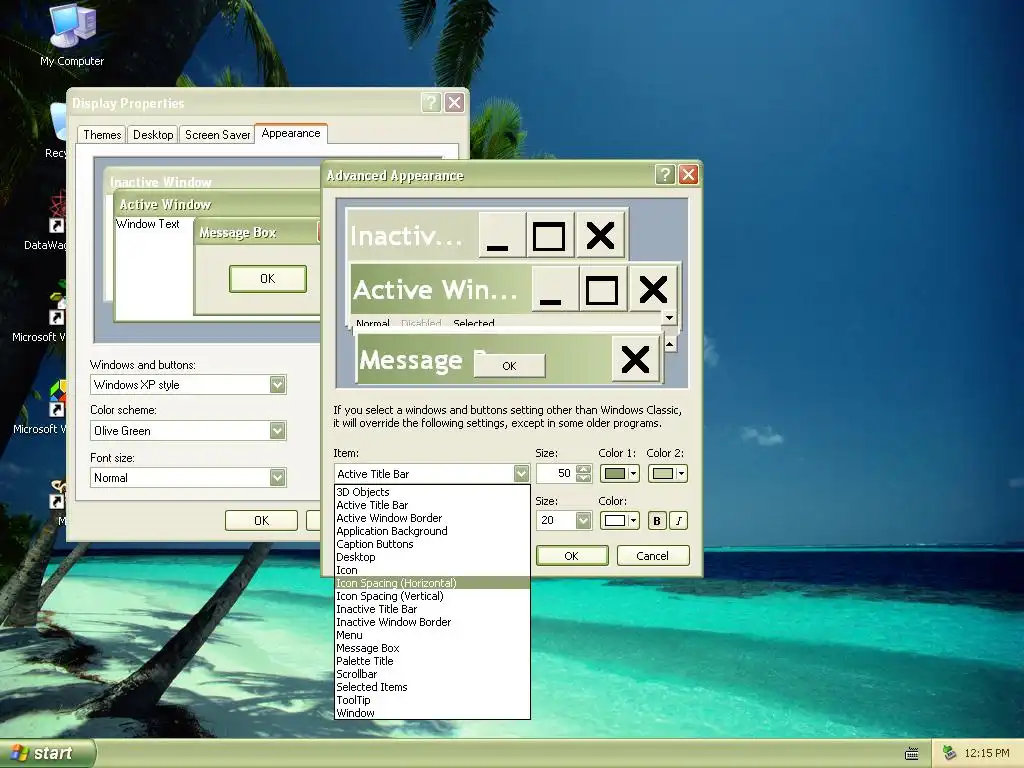Click Cancel in Advanced Appearance dialog
1024x768 pixels.
point(652,556)
